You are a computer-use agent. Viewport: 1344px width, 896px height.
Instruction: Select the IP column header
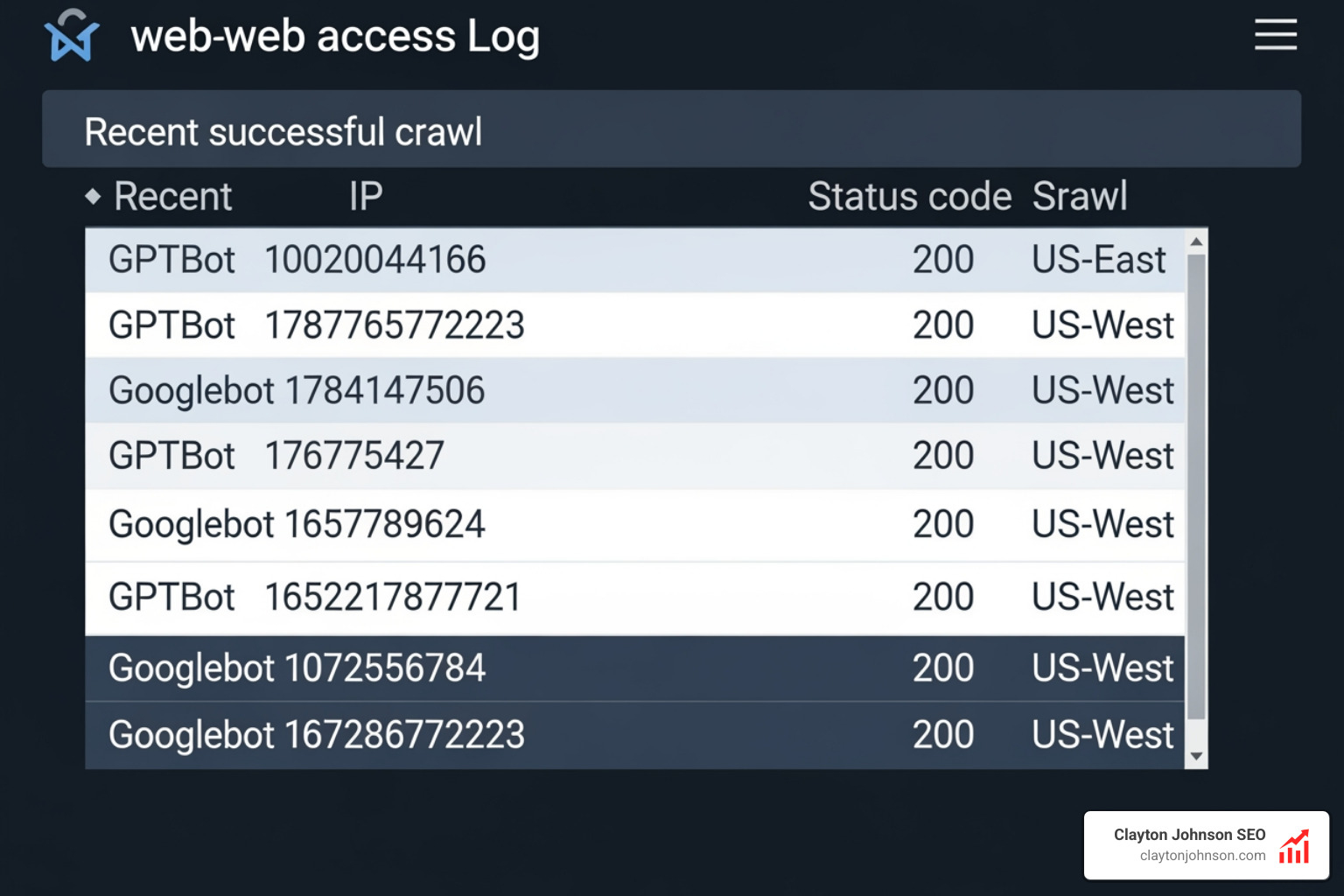click(365, 196)
